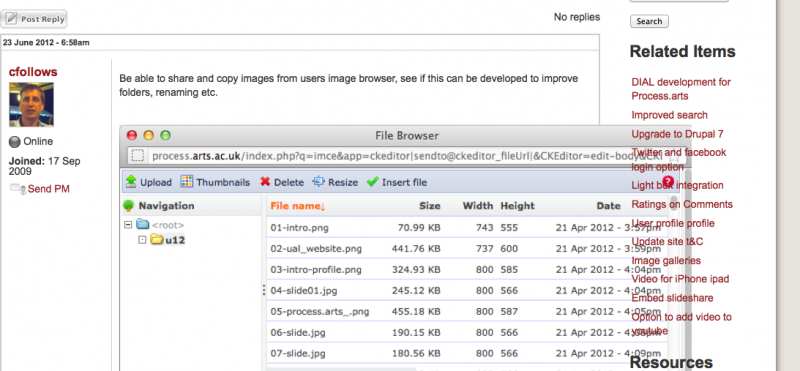Click the Navigation tree icon

[x=129, y=206]
